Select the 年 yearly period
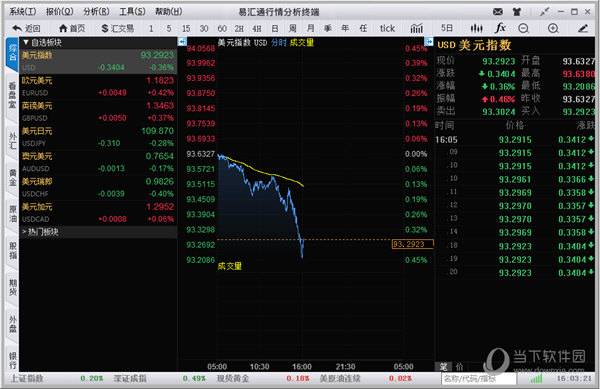The width and height of the screenshot is (600, 389). (345, 28)
